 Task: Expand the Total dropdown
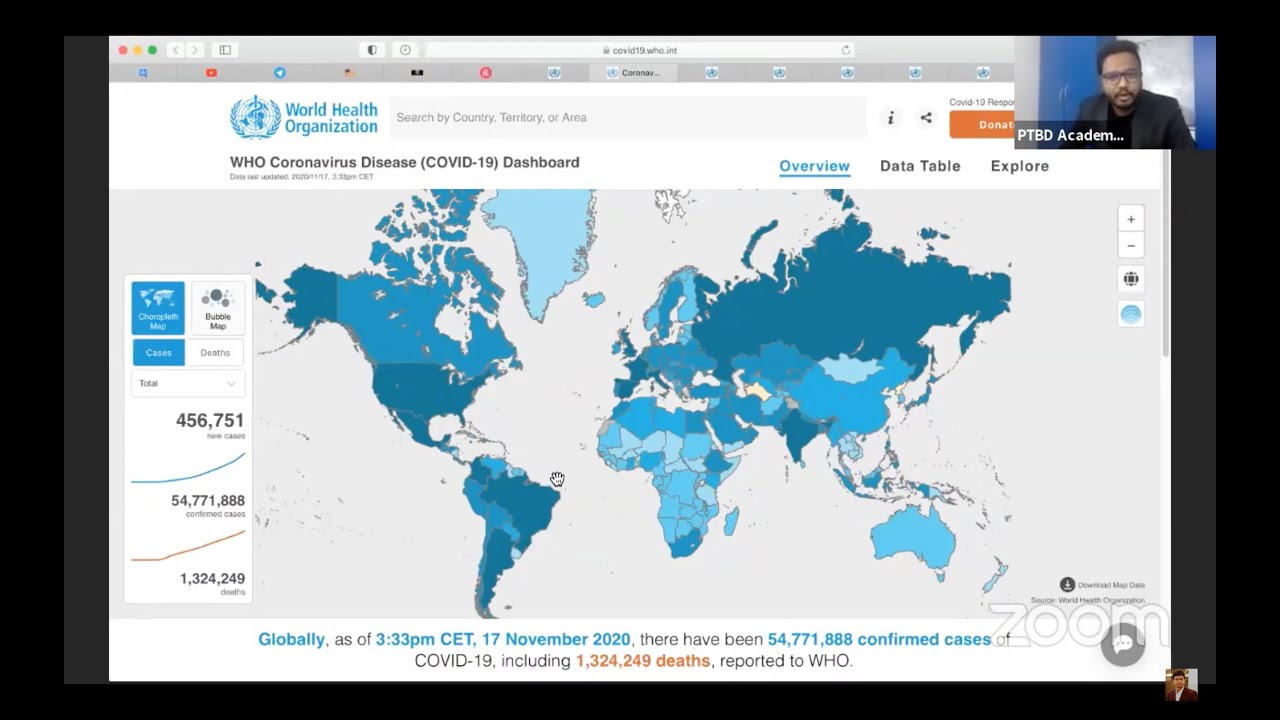click(187, 384)
